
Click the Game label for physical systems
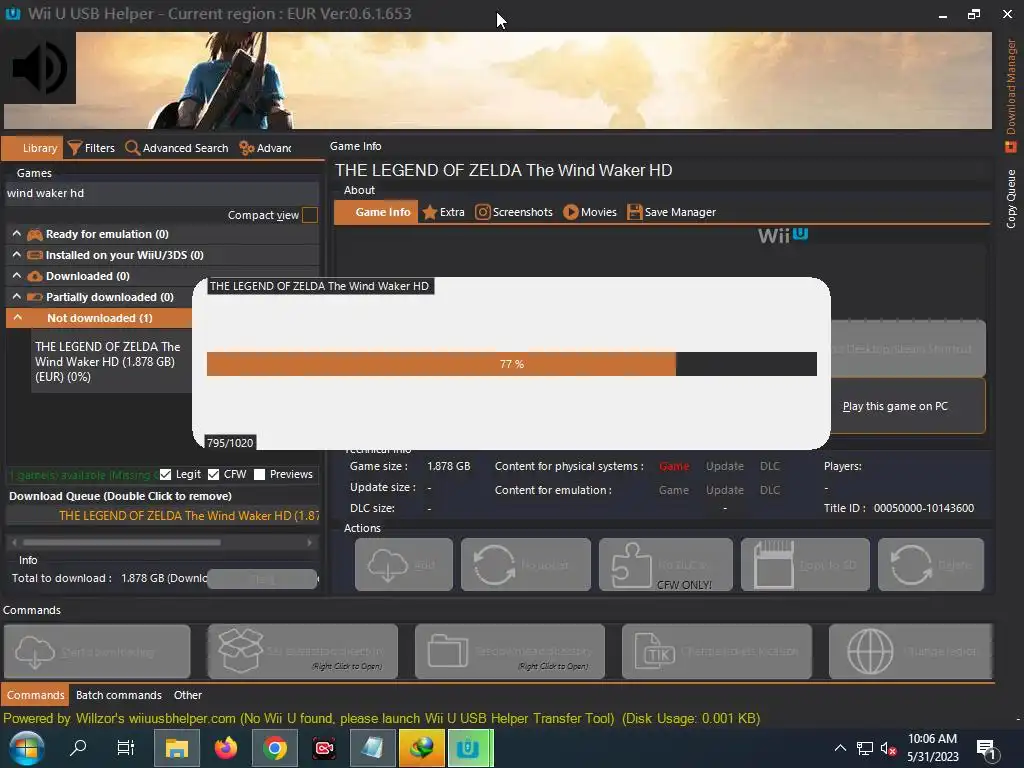(x=674, y=466)
